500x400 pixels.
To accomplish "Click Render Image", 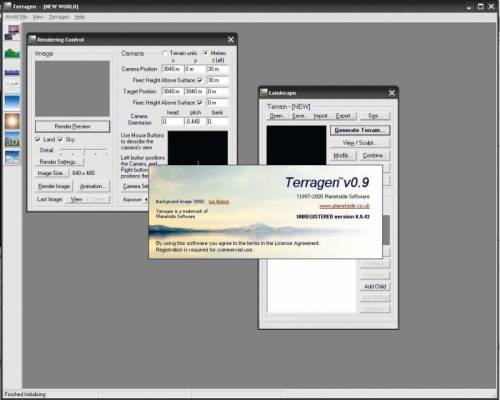I will coord(54,186).
